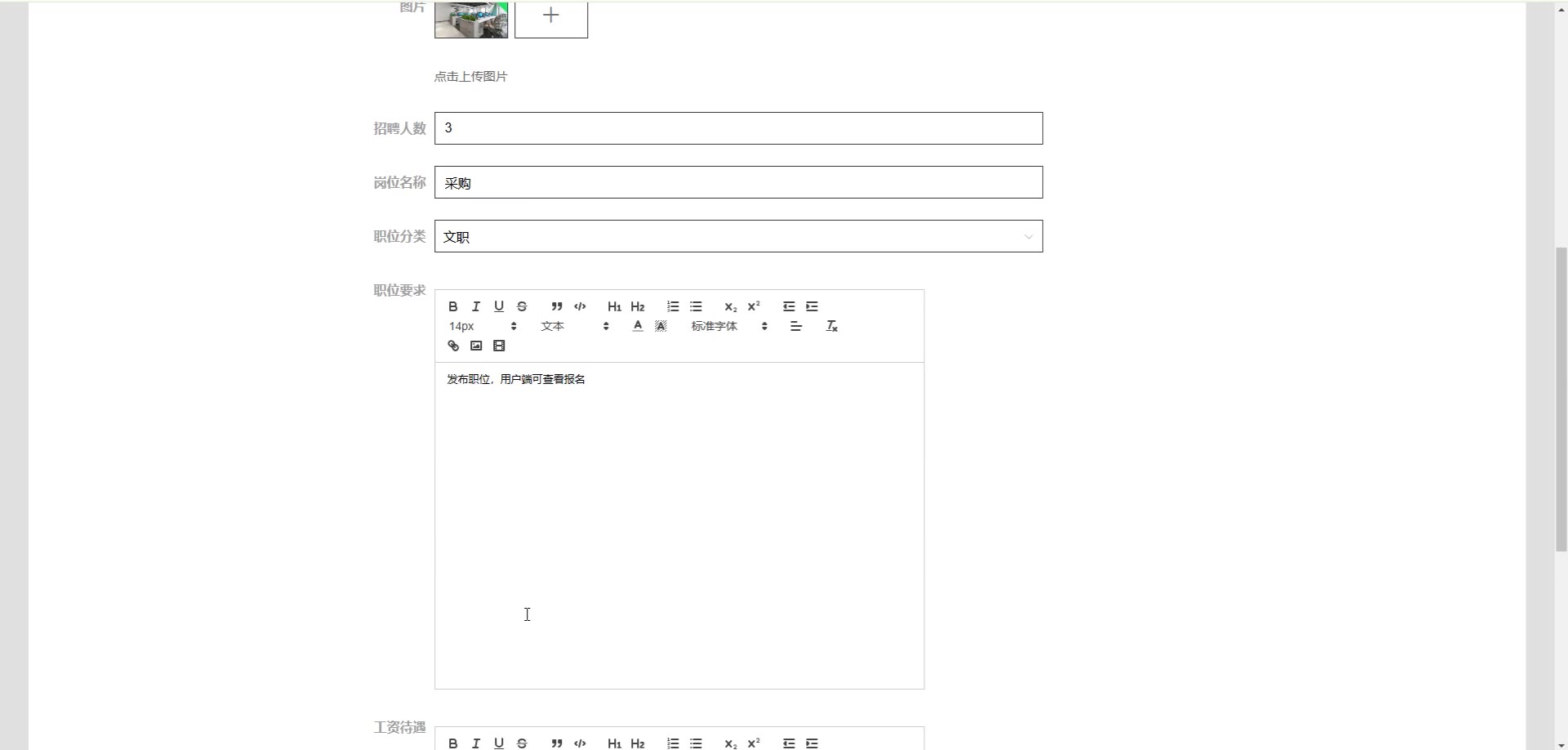Decrease indent in the 职位要求 editor

(x=789, y=306)
